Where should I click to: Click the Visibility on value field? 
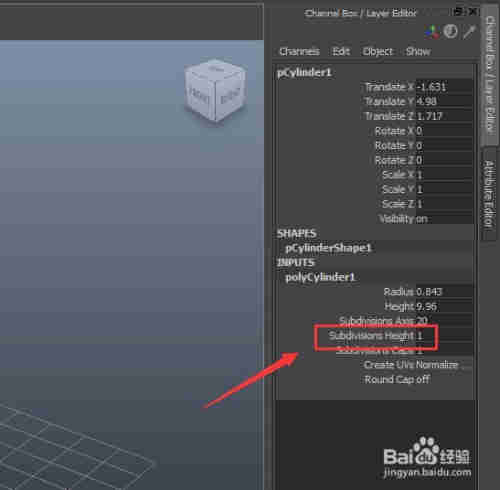[444, 219]
